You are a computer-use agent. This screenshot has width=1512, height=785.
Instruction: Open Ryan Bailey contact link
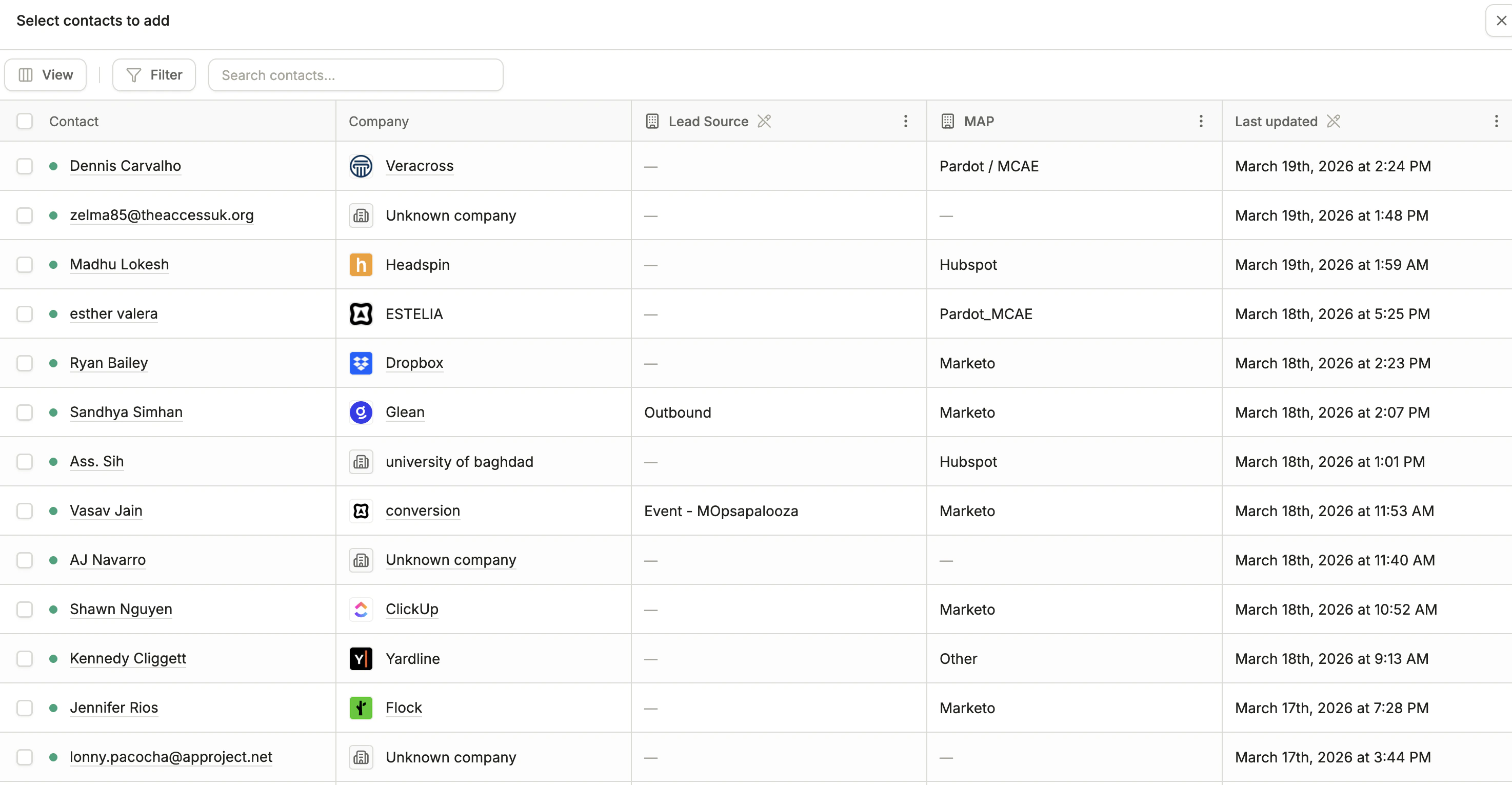click(109, 363)
